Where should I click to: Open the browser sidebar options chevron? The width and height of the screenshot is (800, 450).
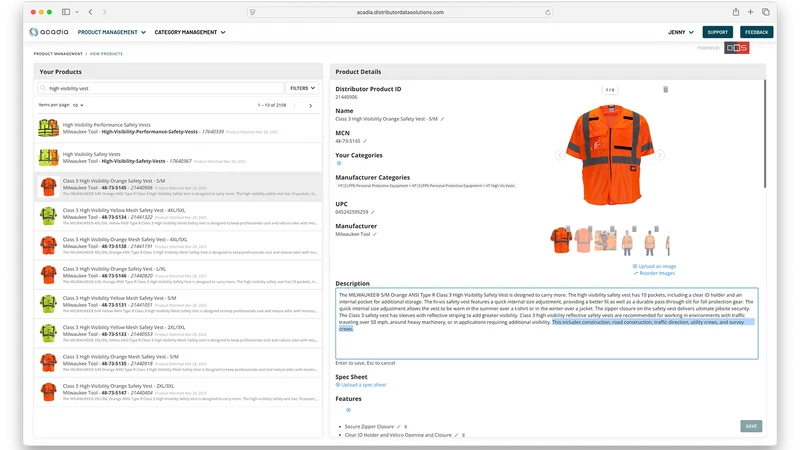77,12
